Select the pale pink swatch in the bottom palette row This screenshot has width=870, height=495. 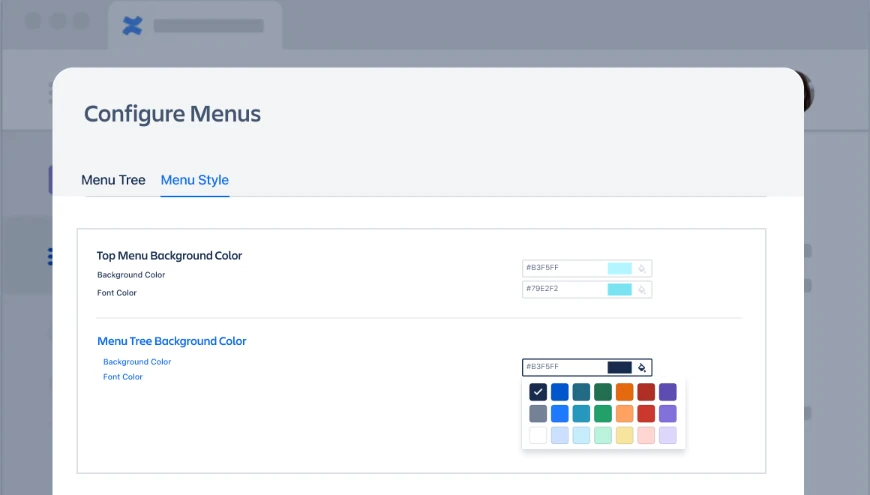(x=646, y=435)
